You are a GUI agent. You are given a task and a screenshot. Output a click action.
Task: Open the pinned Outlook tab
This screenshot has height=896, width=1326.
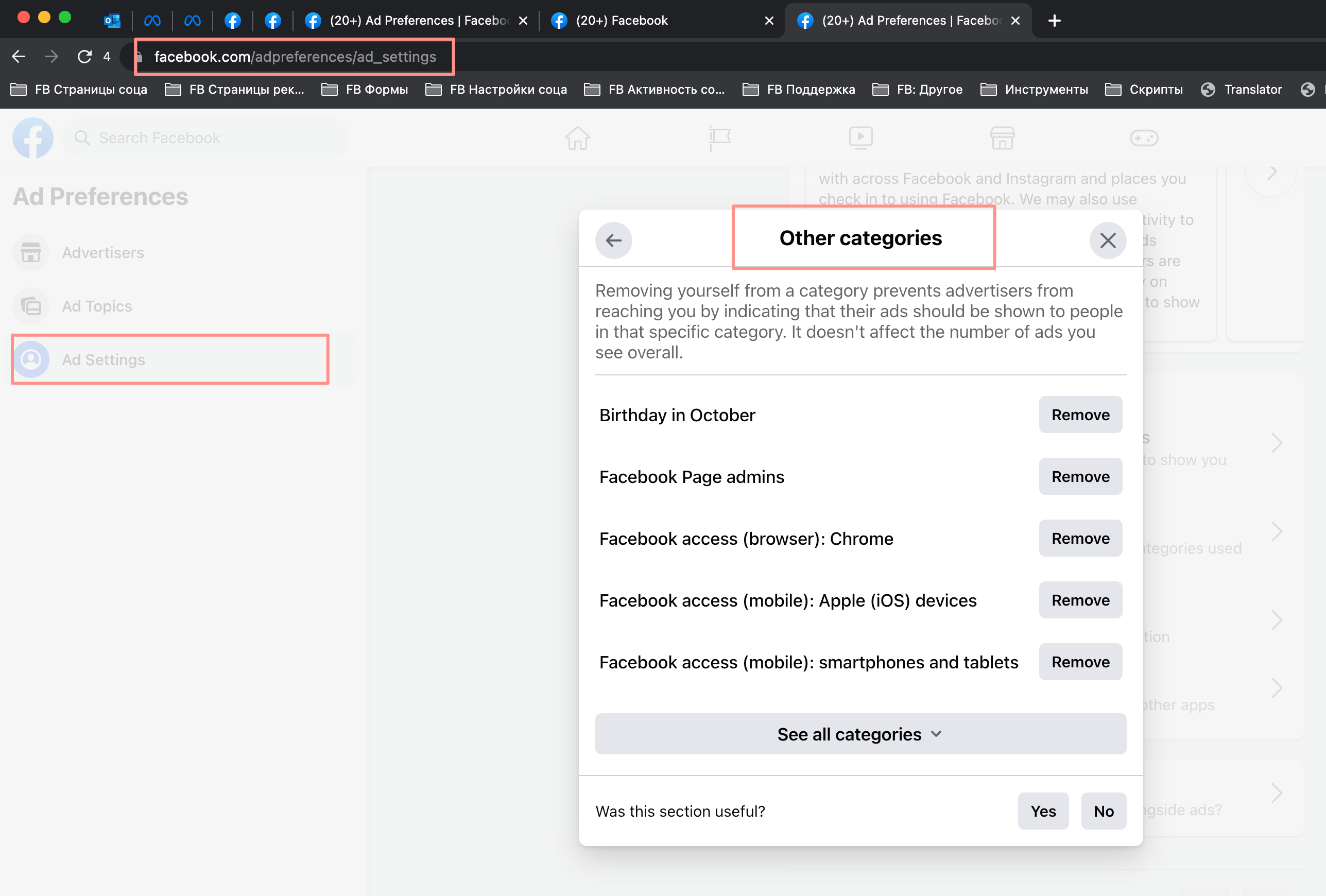click(112, 21)
